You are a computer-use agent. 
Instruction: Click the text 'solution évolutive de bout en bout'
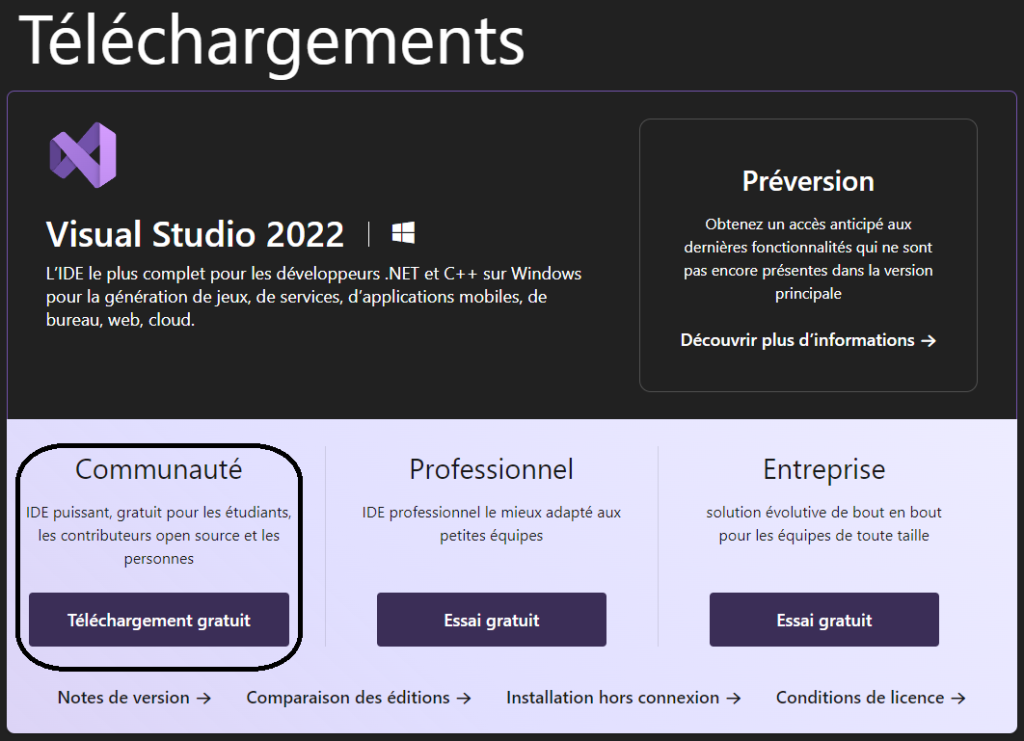(824, 512)
